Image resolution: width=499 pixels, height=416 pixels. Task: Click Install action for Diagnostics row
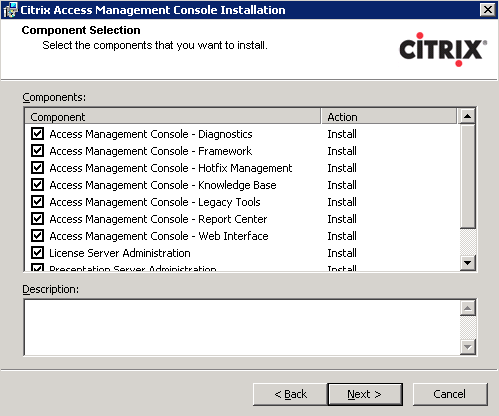tap(342, 134)
